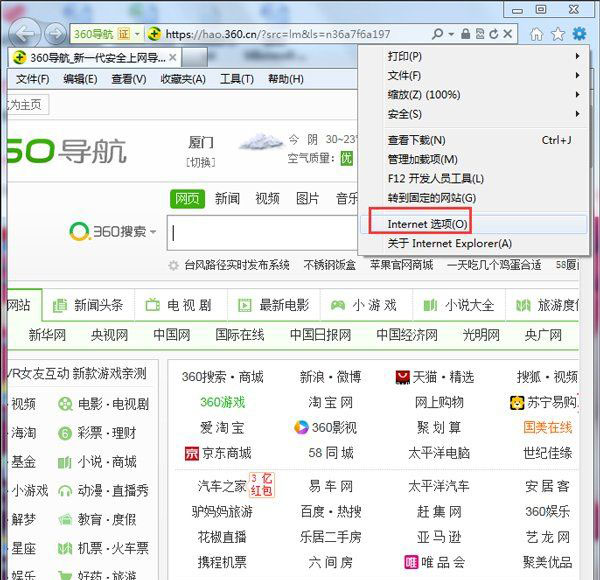
Task: Select 转到固定的网站(G)
Action: tap(474, 198)
